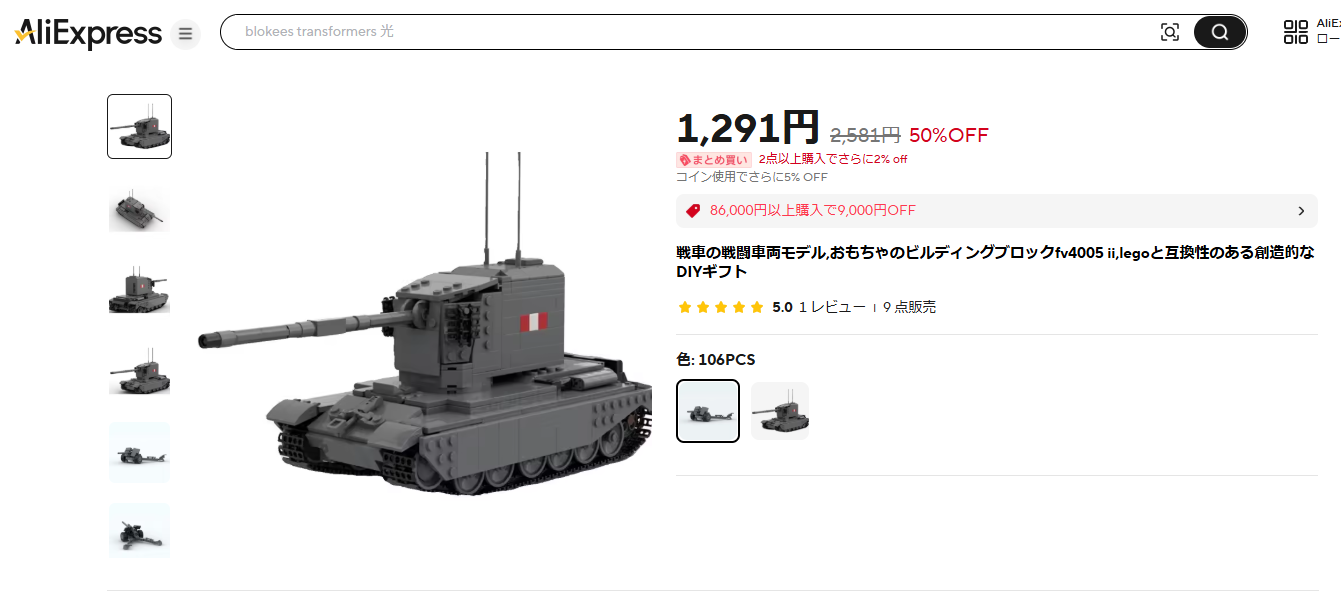
Task: Click the five-star rating icons
Action: click(x=720, y=307)
